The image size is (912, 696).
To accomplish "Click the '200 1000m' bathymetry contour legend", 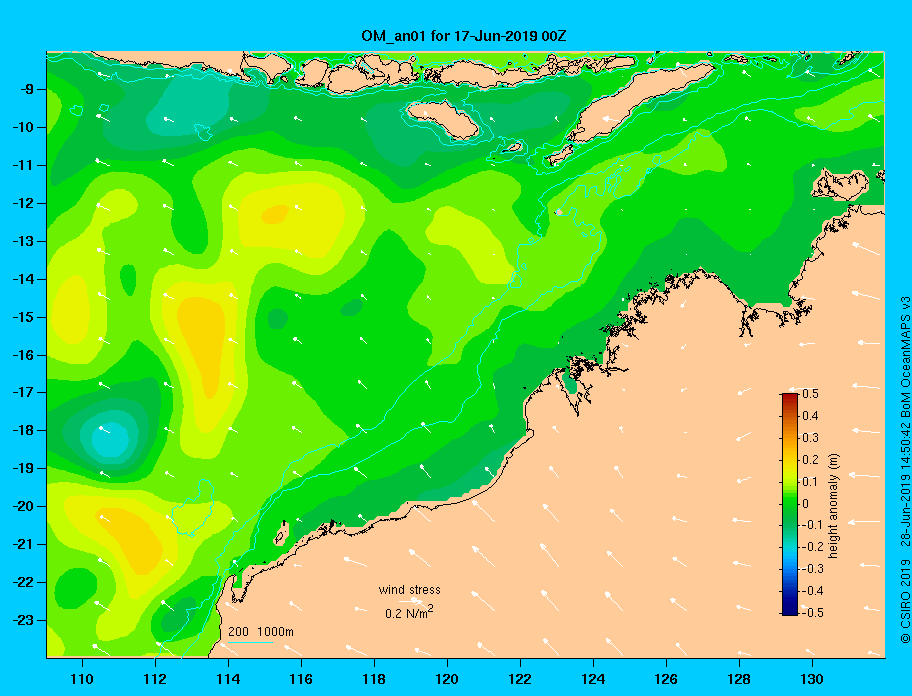I will 261,632.
